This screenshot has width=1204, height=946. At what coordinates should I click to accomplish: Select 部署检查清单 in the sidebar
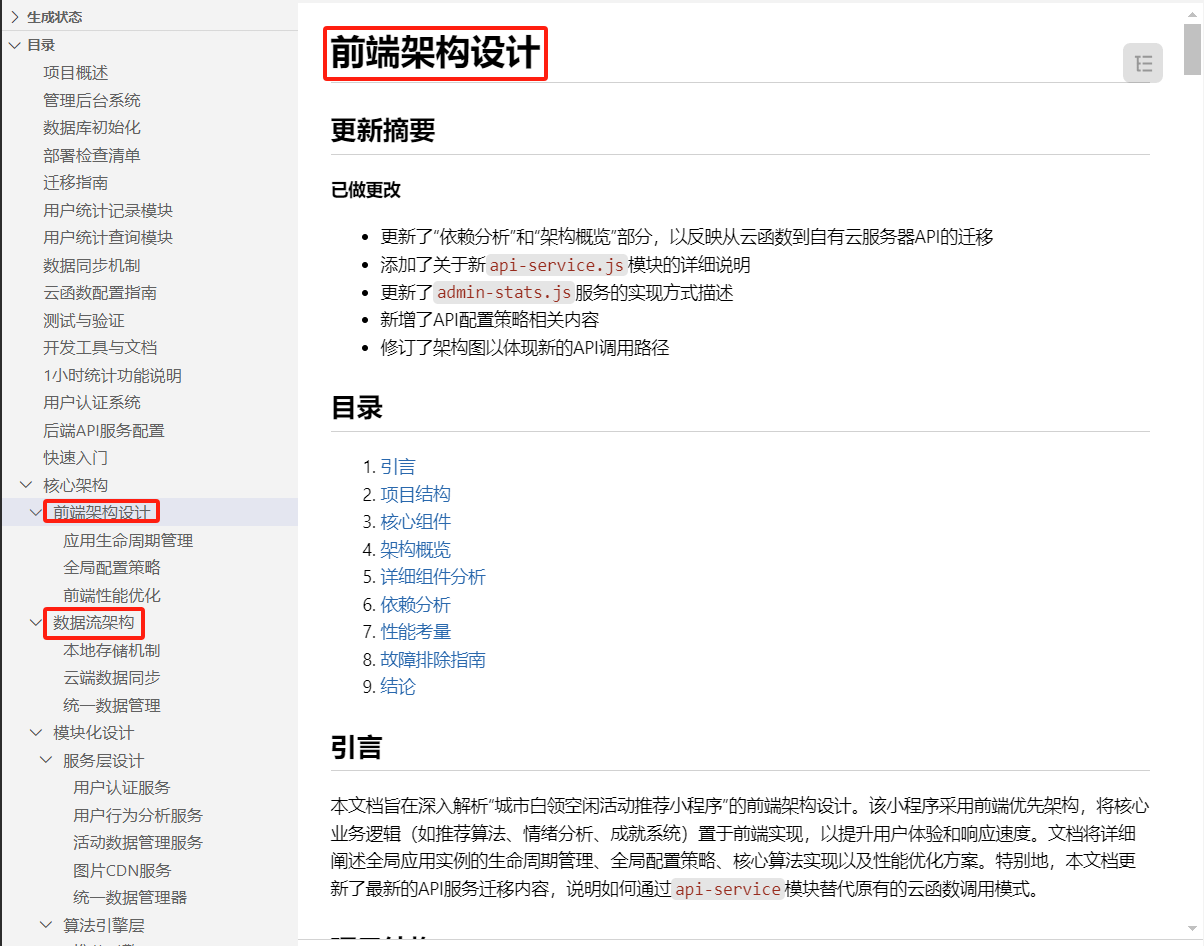(x=91, y=155)
